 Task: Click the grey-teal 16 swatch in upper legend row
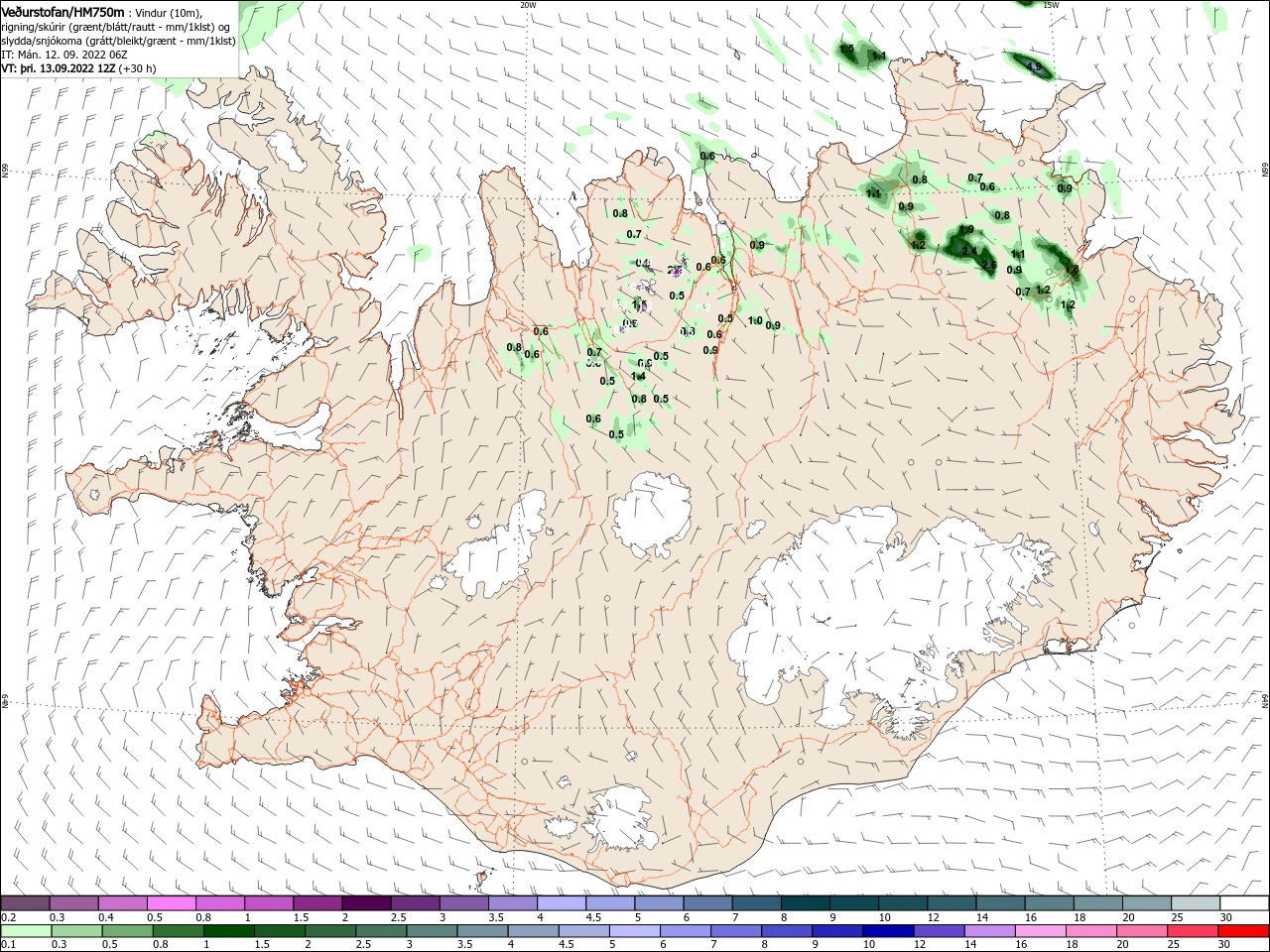pos(1049,903)
